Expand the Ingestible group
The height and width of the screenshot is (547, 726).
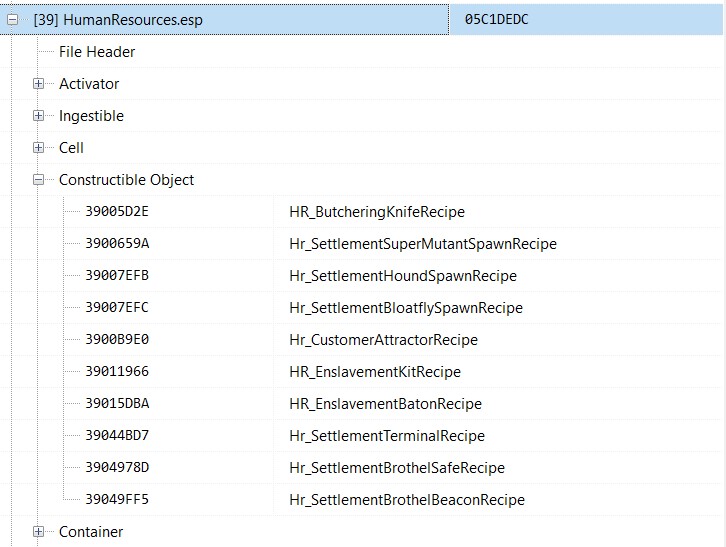click(x=38, y=116)
